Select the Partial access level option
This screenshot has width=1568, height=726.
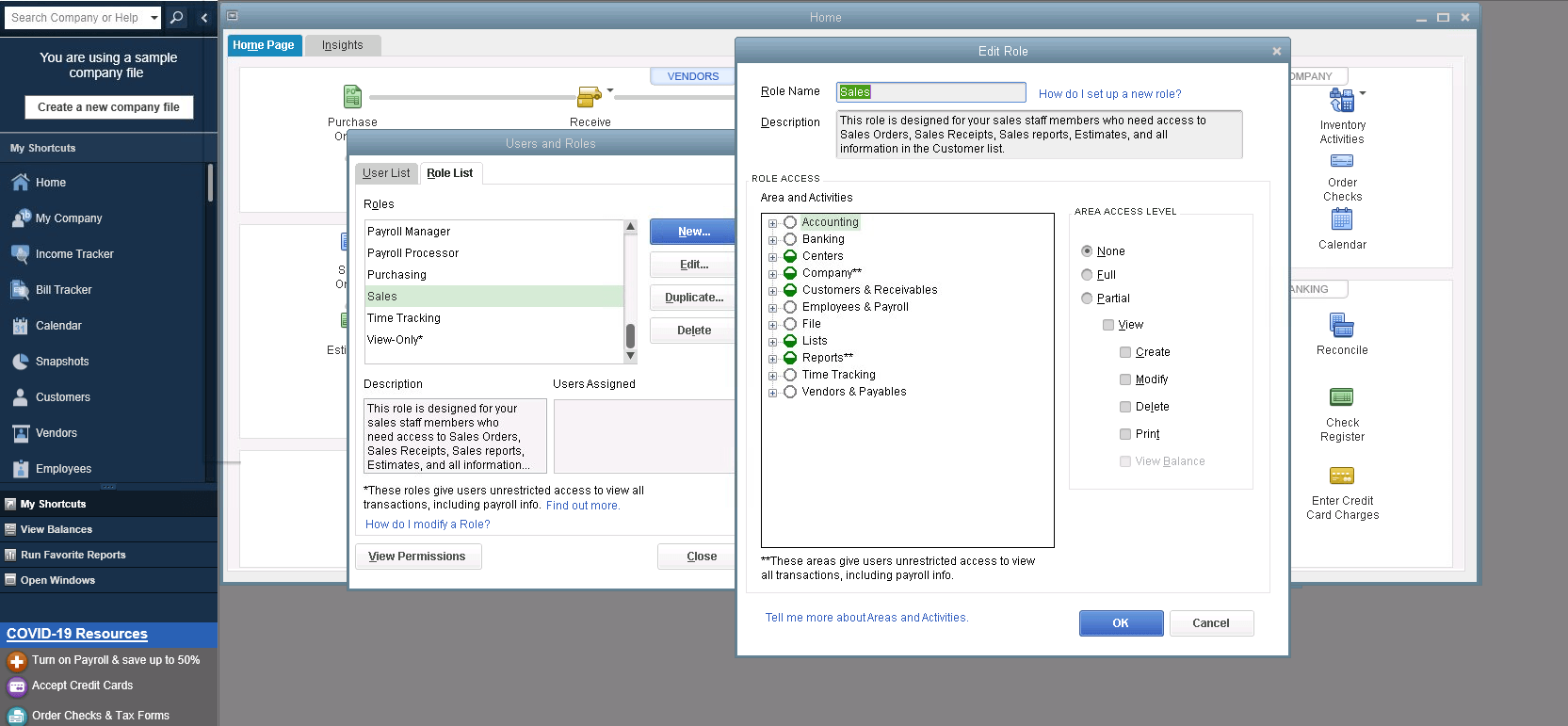pos(1087,298)
